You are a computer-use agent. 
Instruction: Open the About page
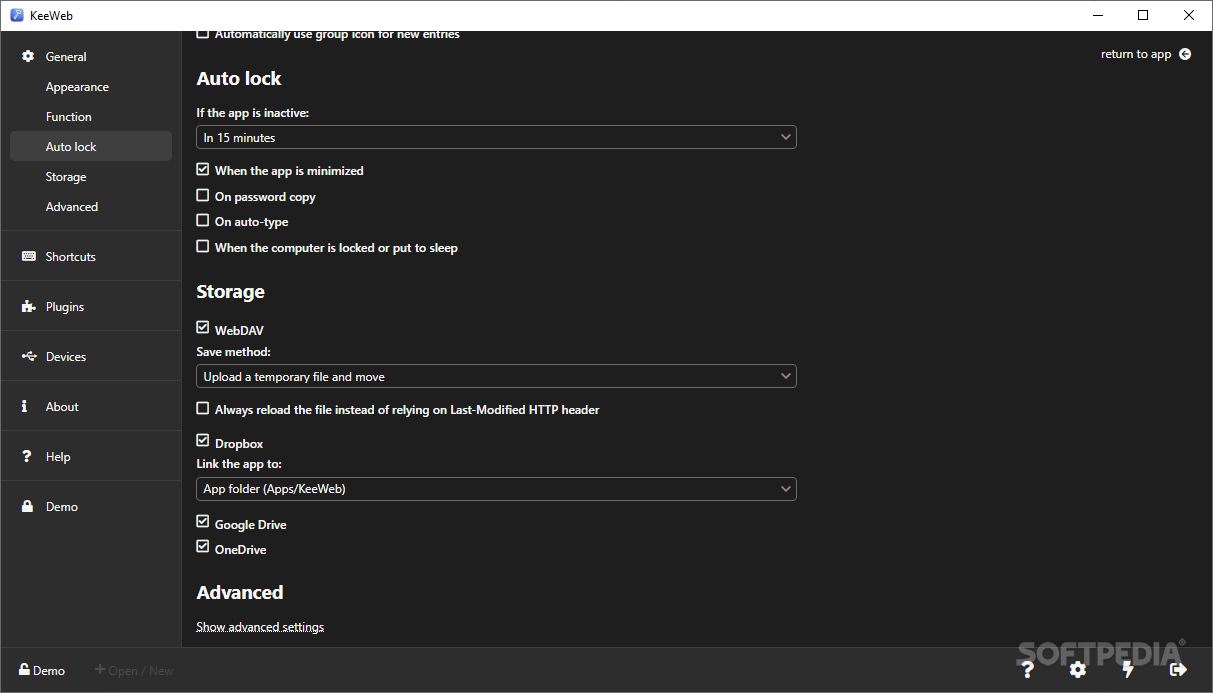point(91,407)
